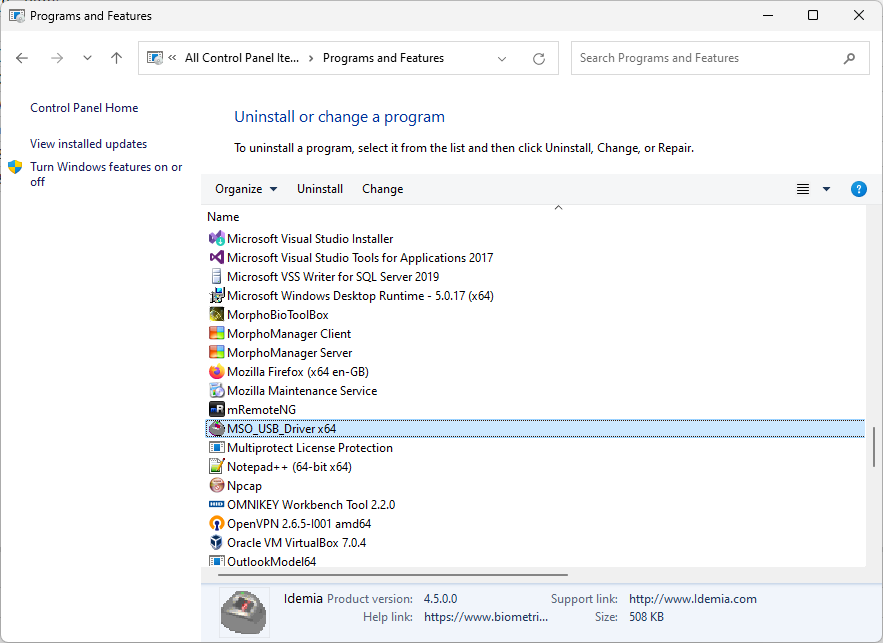Open the Organize dropdown menu
This screenshot has height=643, width=883.
(x=246, y=189)
